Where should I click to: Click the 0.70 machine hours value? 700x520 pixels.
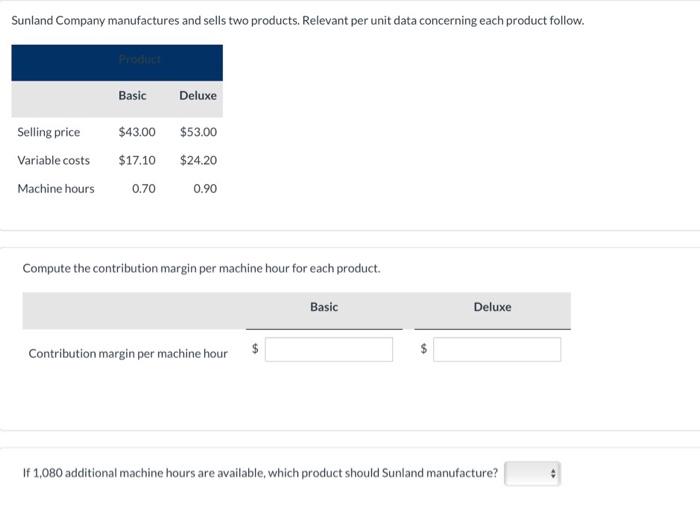click(144, 188)
